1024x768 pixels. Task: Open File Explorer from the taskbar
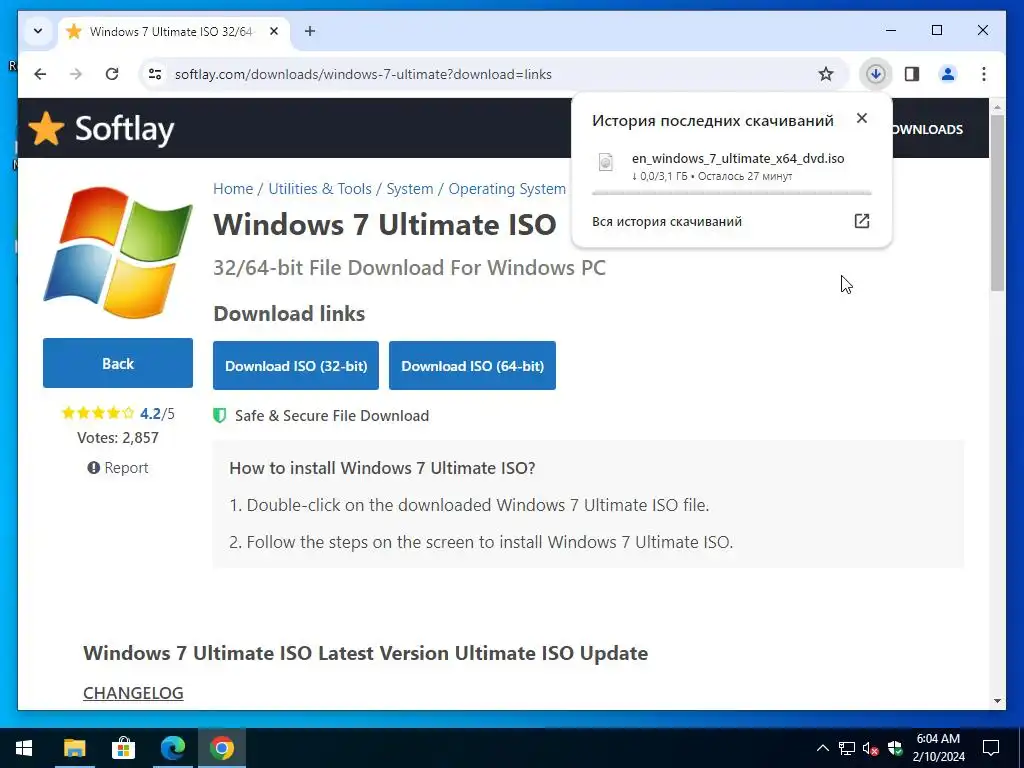(x=74, y=748)
